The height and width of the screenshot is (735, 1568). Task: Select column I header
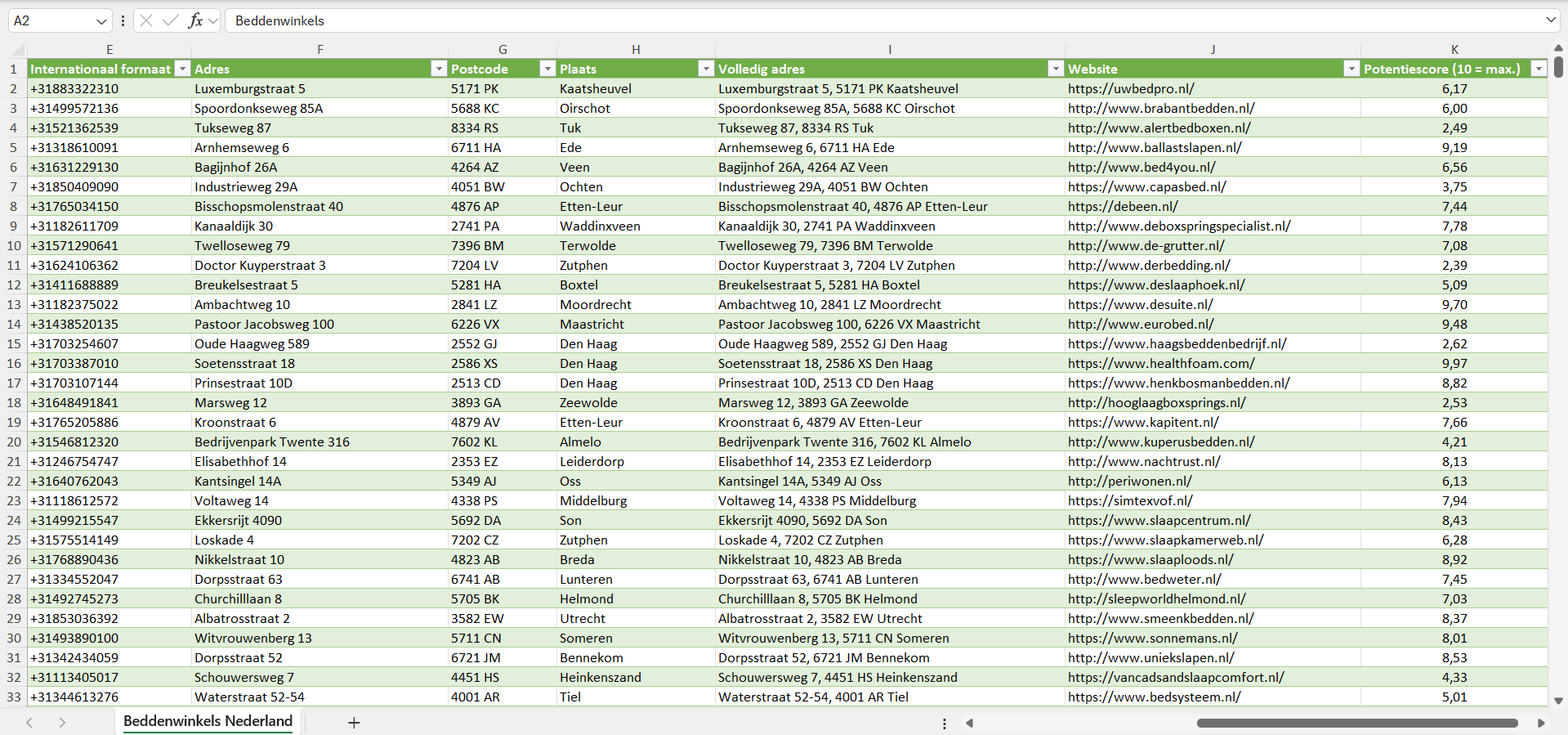[x=890, y=49]
